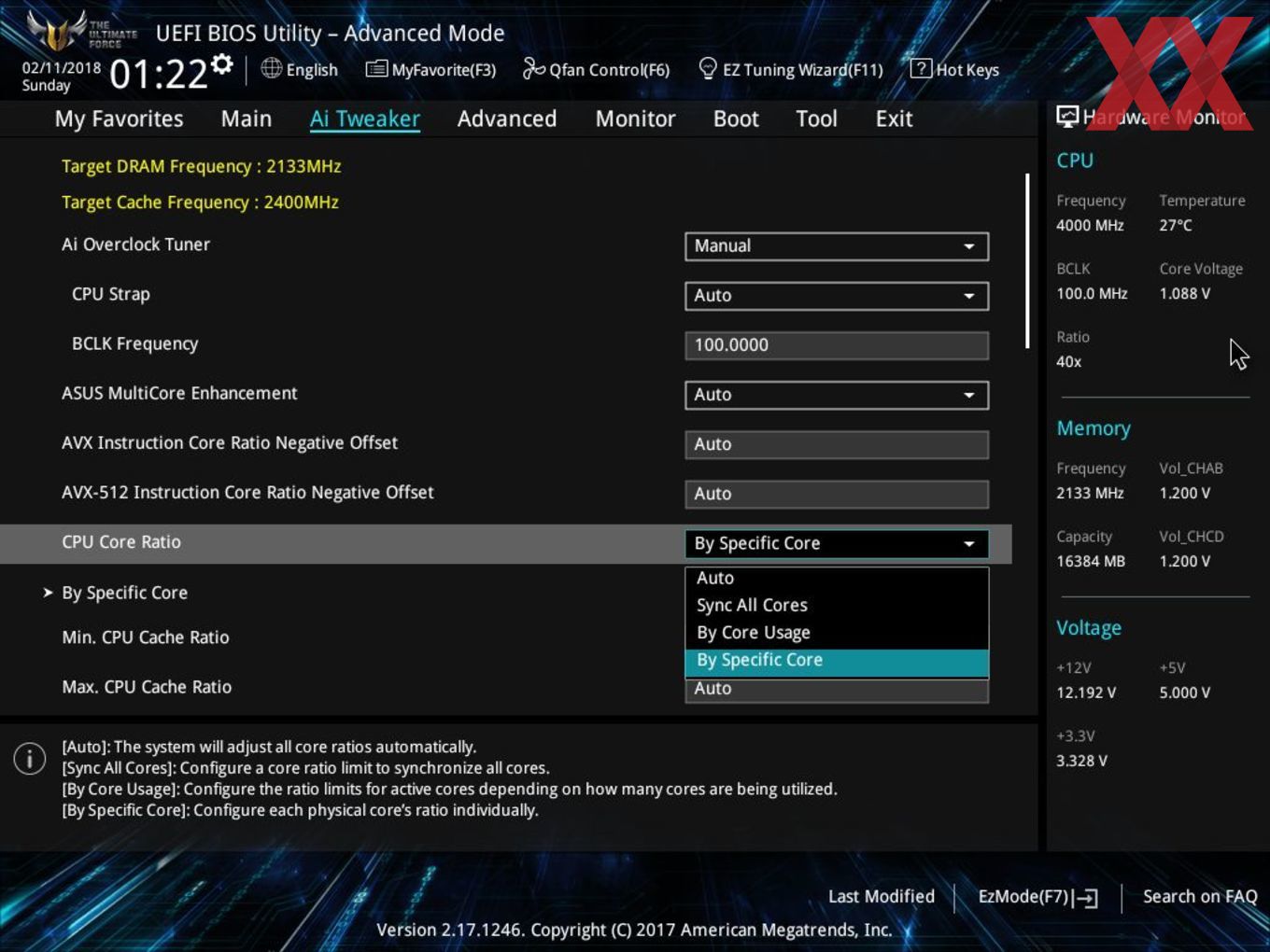
Task: Open the ASUS MultiCore Enhancement dropdown
Action: pos(837,395)
